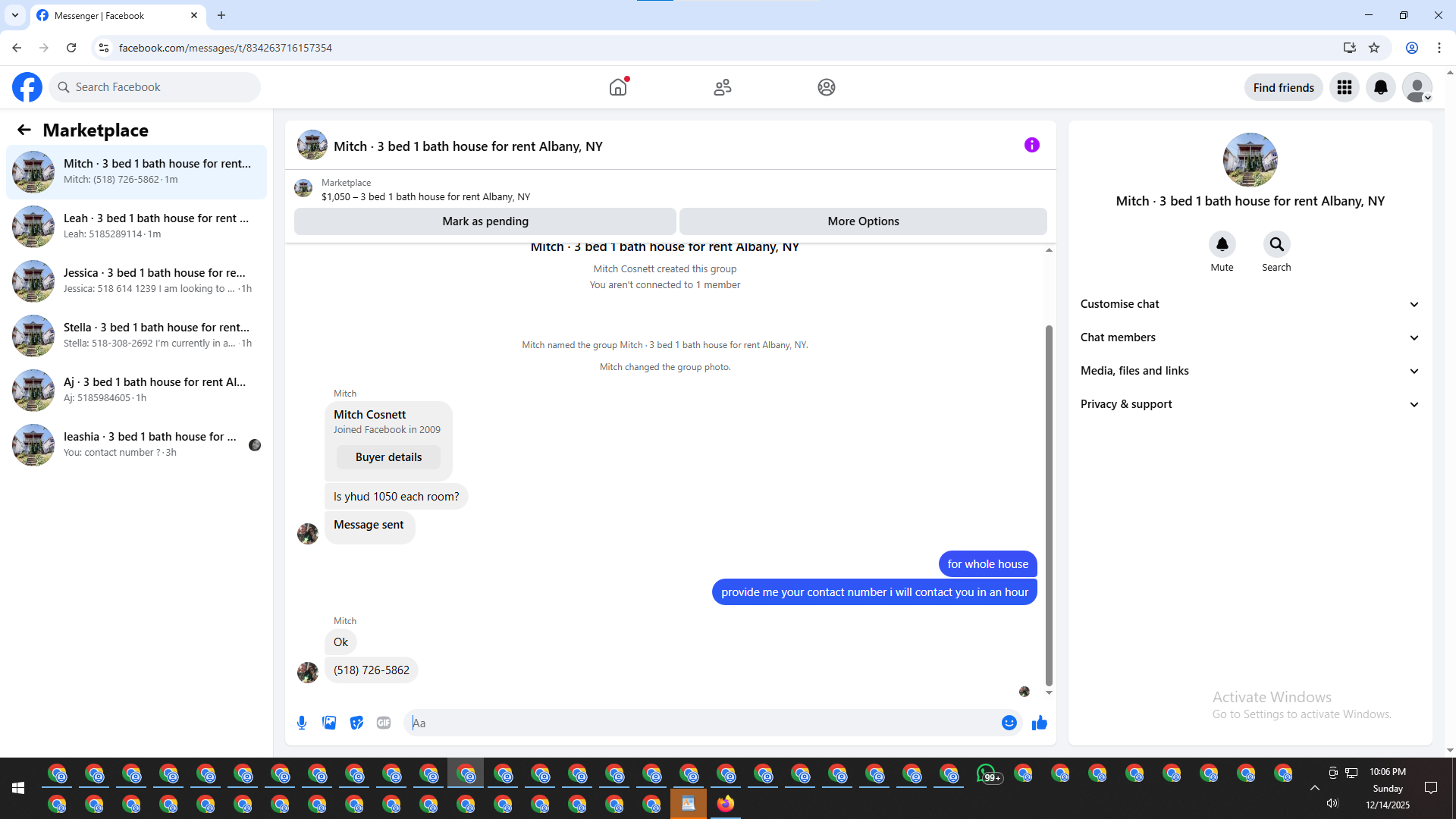Click the Buyer details button

[x=388, y=457]
